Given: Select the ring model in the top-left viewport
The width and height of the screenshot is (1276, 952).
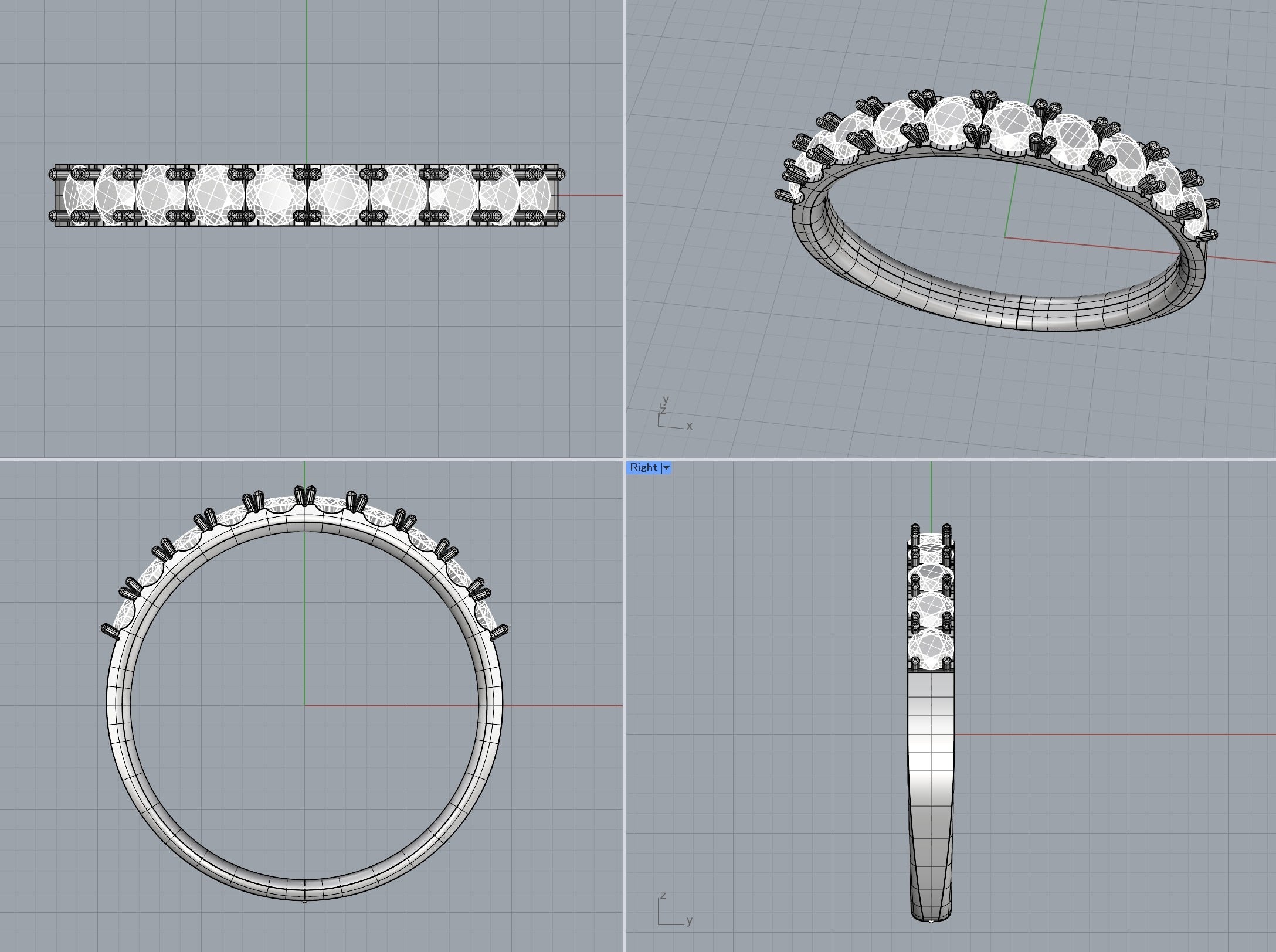Looking at the screenshot, I should tap(307, 196).
